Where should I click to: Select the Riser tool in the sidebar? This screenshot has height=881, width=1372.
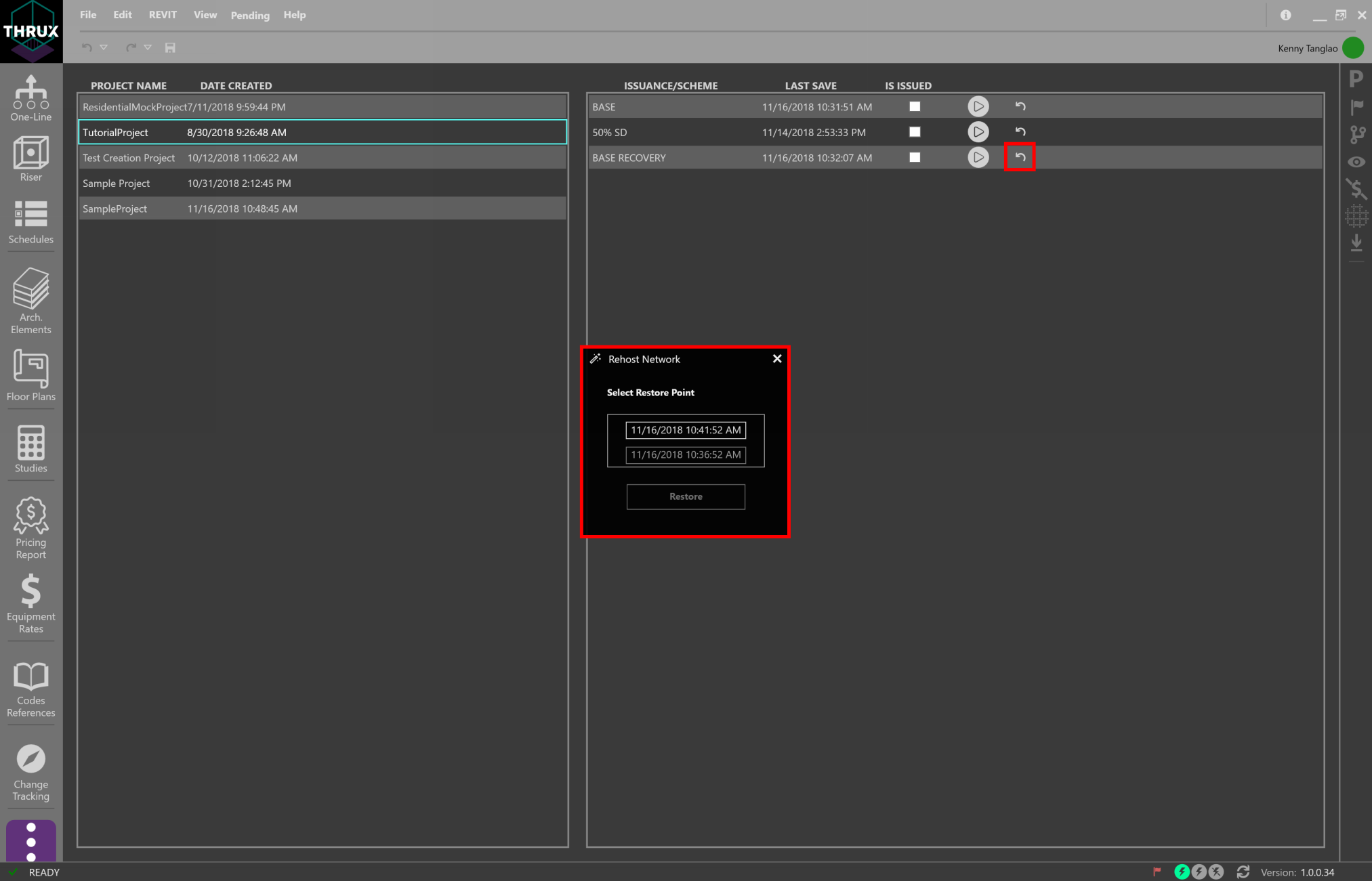30,158
